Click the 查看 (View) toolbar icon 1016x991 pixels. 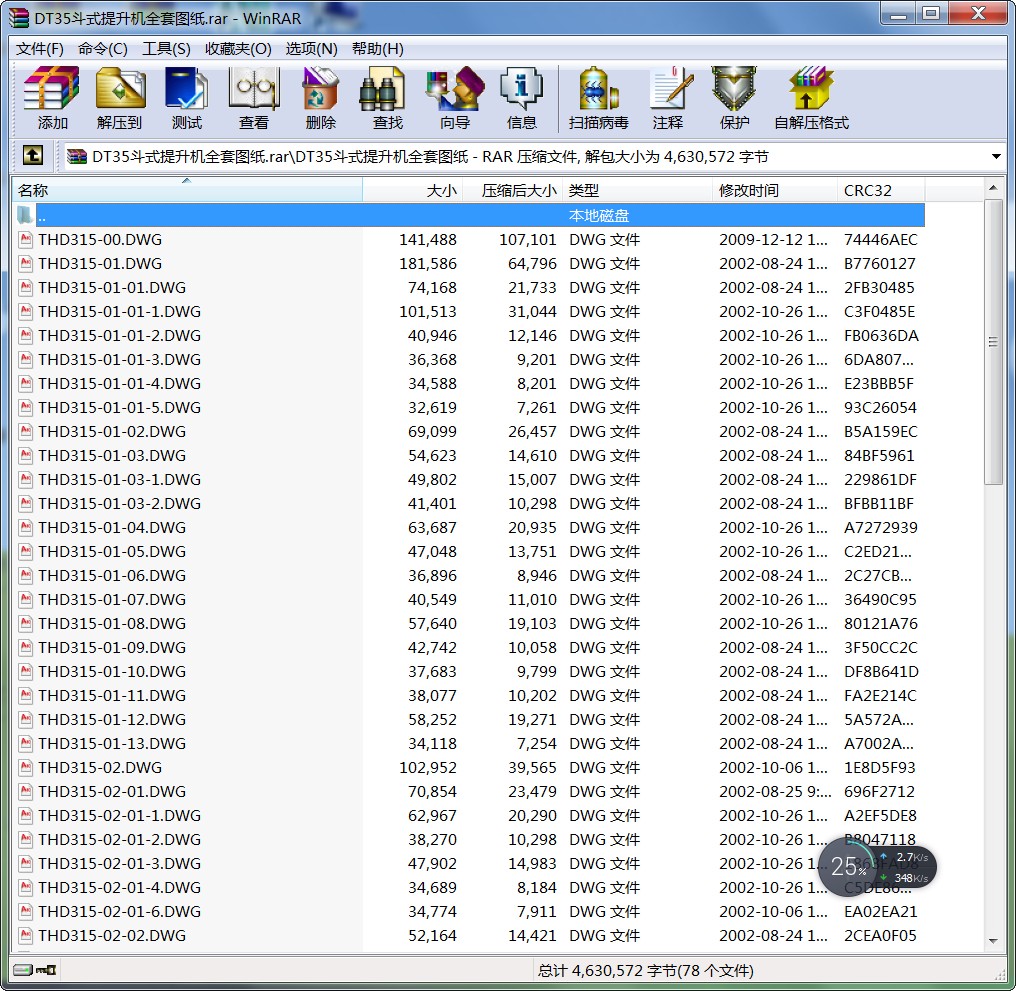pos(253,89)
